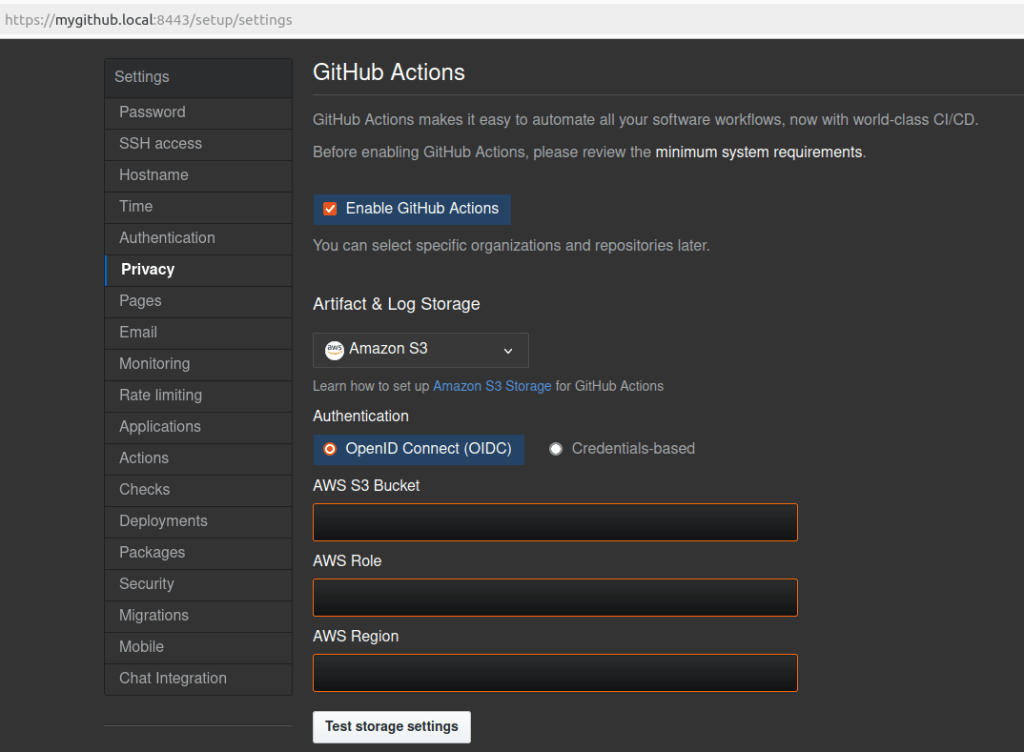Click the GitHub Actions page heading
The height and width of the screenshot is (752, 1024).
tap(389, 72)
